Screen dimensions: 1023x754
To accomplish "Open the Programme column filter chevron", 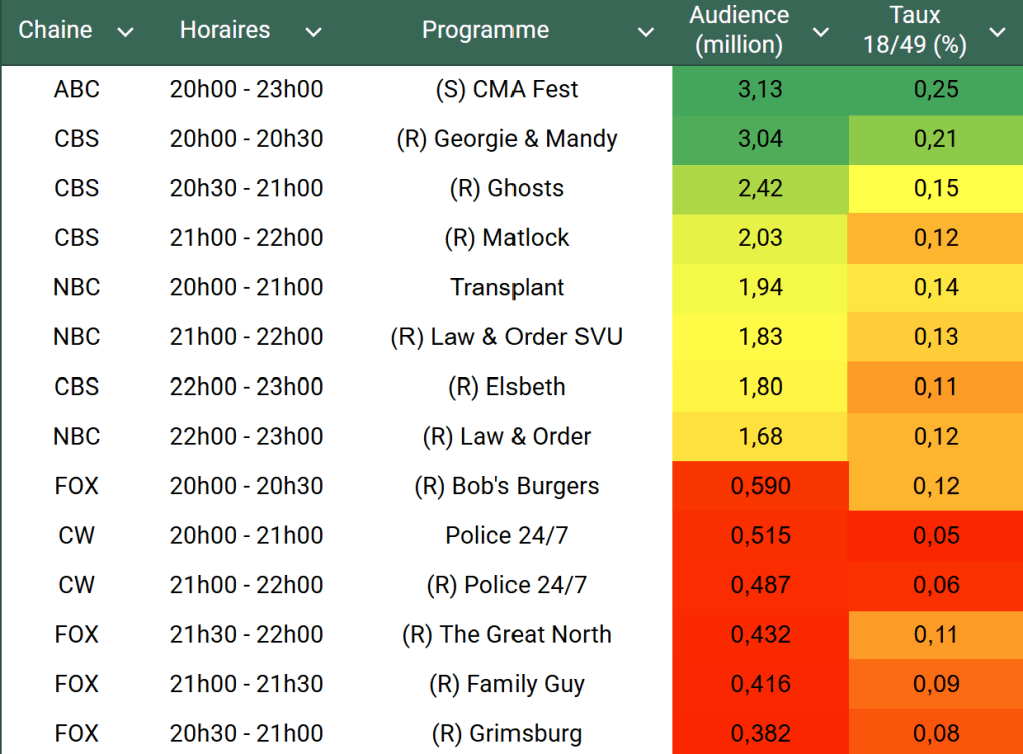I will point(646,32).
